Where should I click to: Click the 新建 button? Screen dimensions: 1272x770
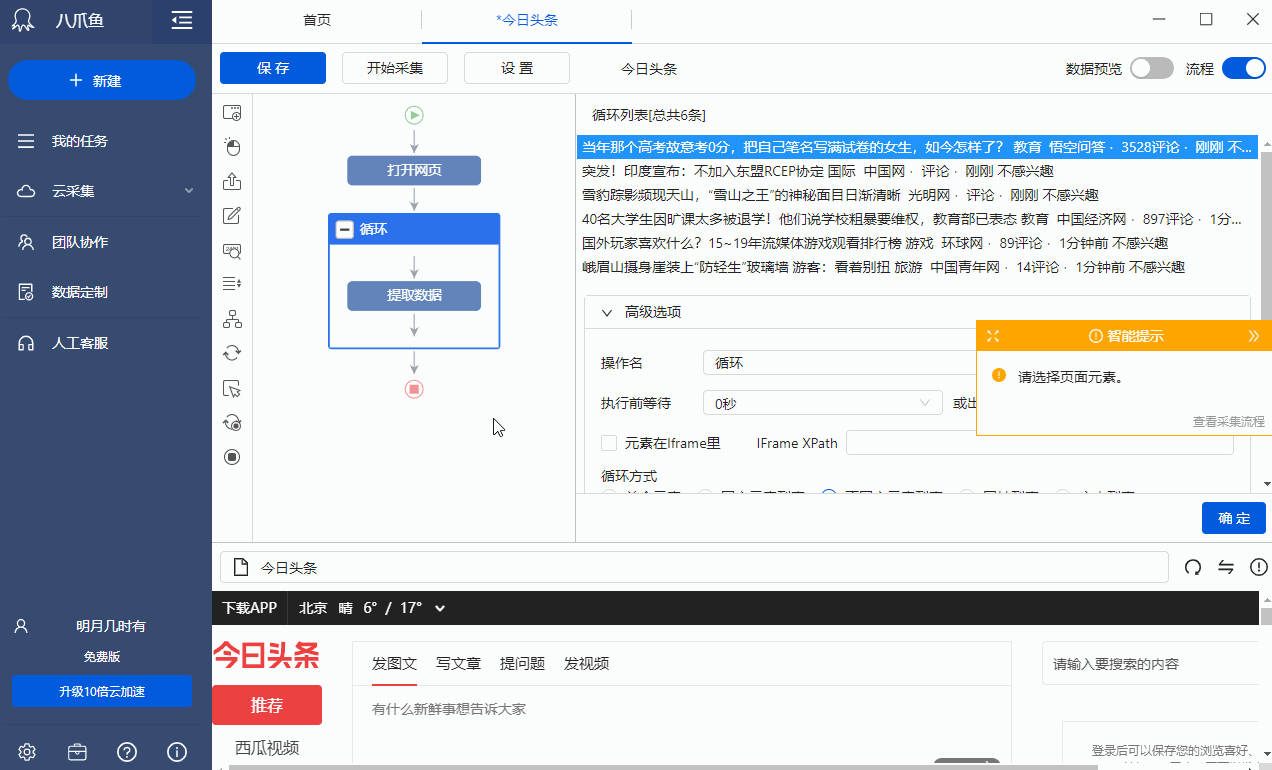point(102,81)
